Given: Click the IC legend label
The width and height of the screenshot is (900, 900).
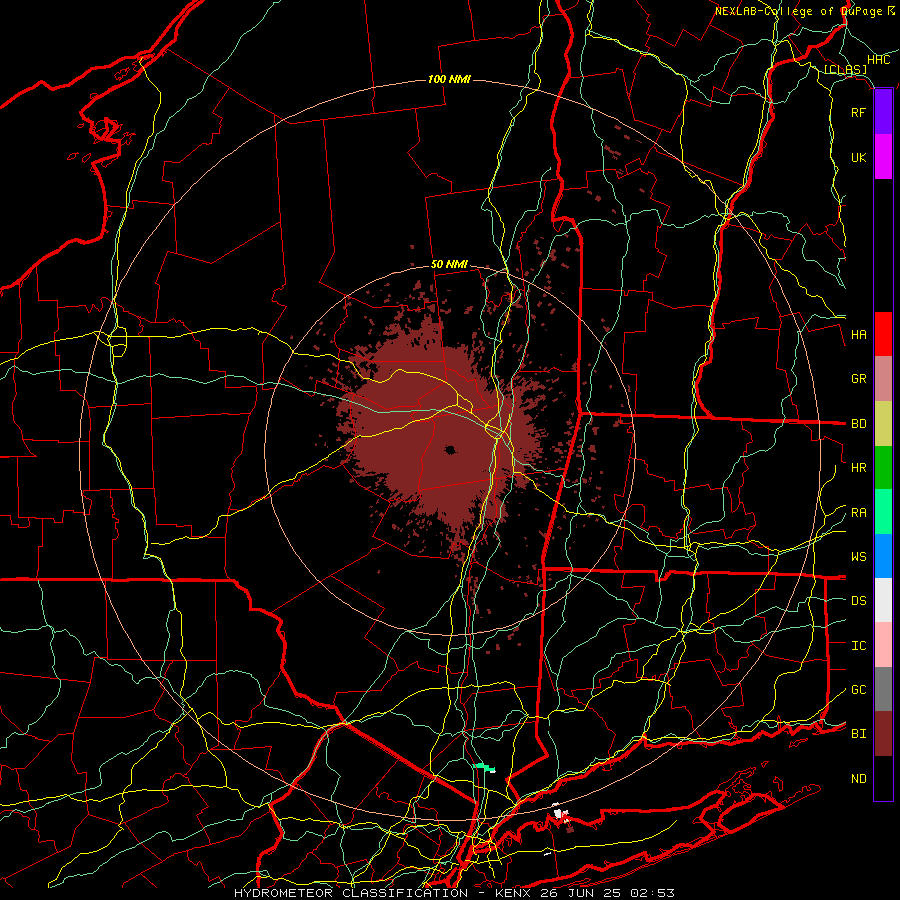Looking at the screenshot, I should pos(858,646).
